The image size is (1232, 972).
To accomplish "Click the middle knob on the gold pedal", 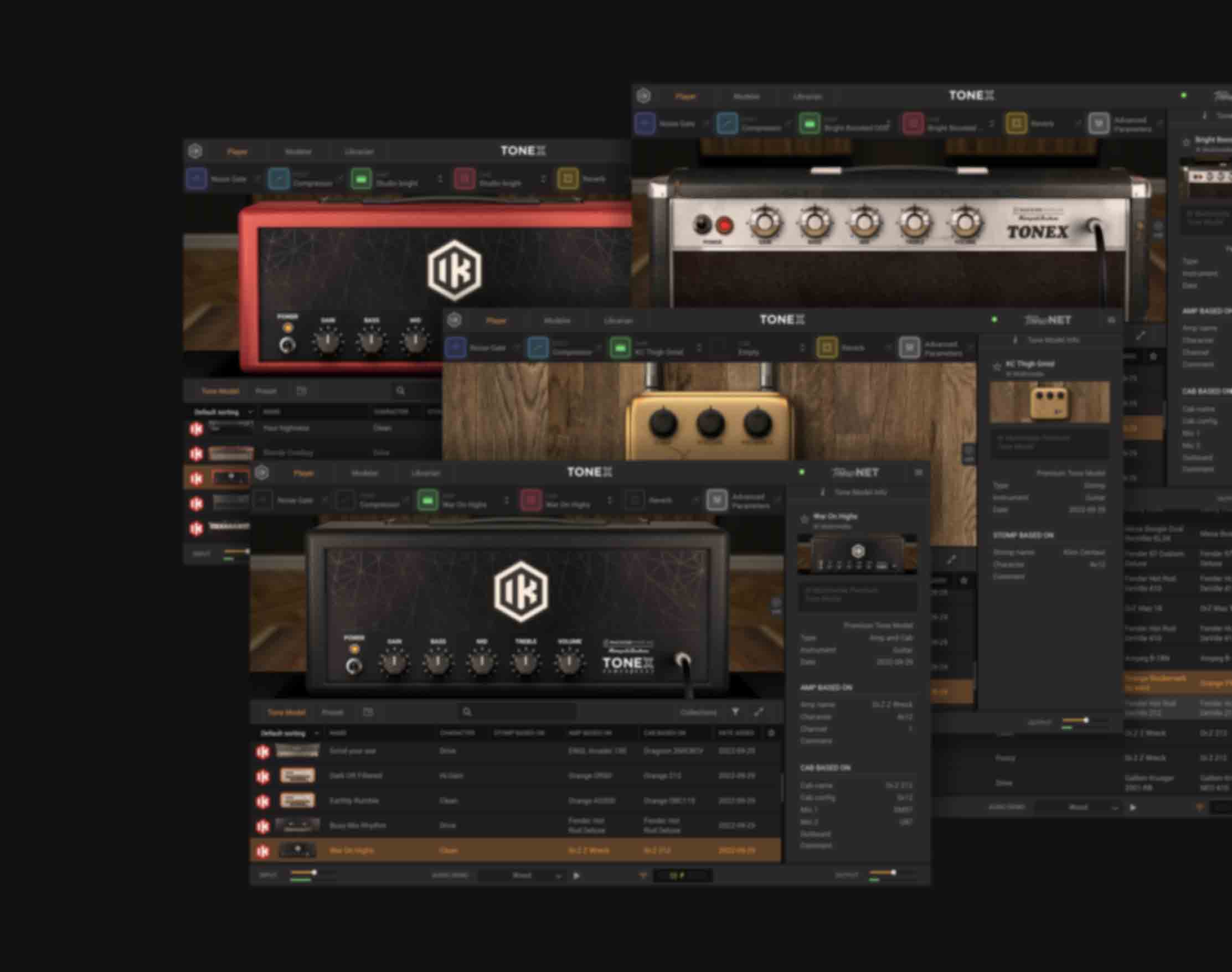I will coord(709,423).
